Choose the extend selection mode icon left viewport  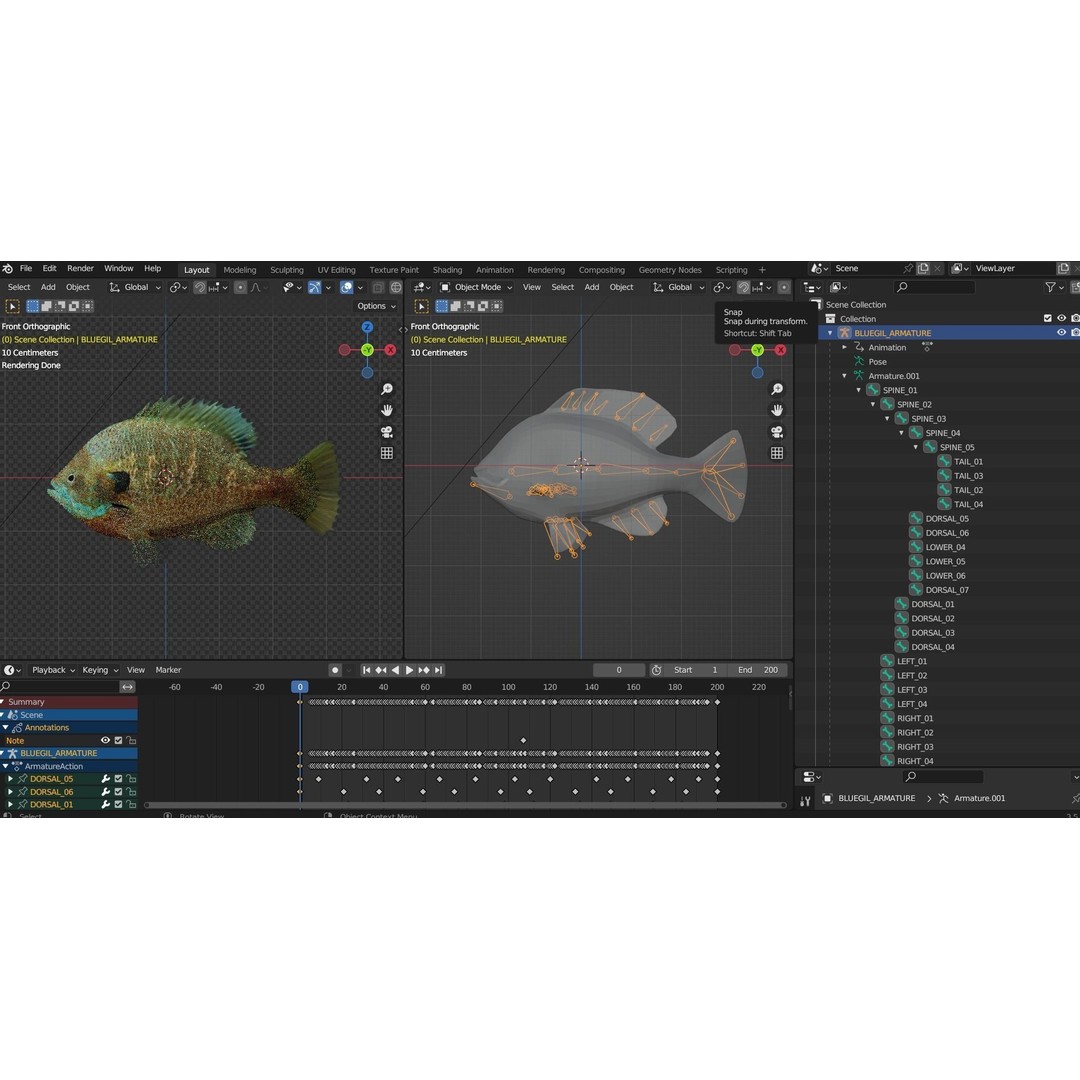tap(47, 307)
